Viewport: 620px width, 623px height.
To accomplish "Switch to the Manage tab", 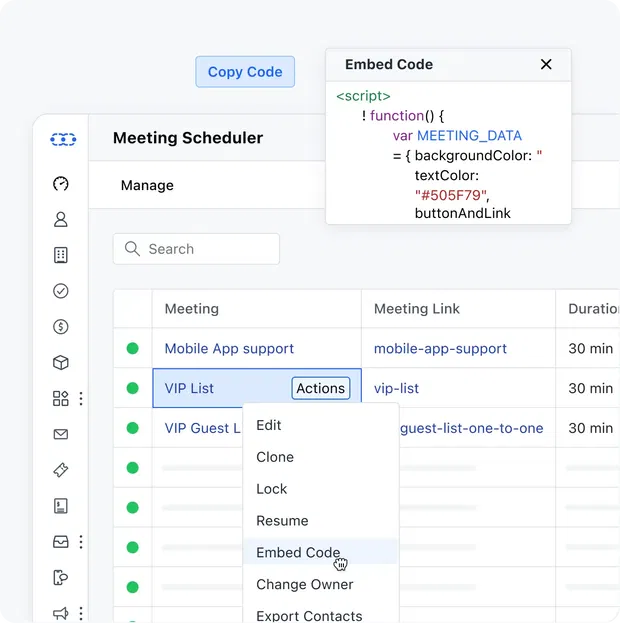I will click(147, 185).
